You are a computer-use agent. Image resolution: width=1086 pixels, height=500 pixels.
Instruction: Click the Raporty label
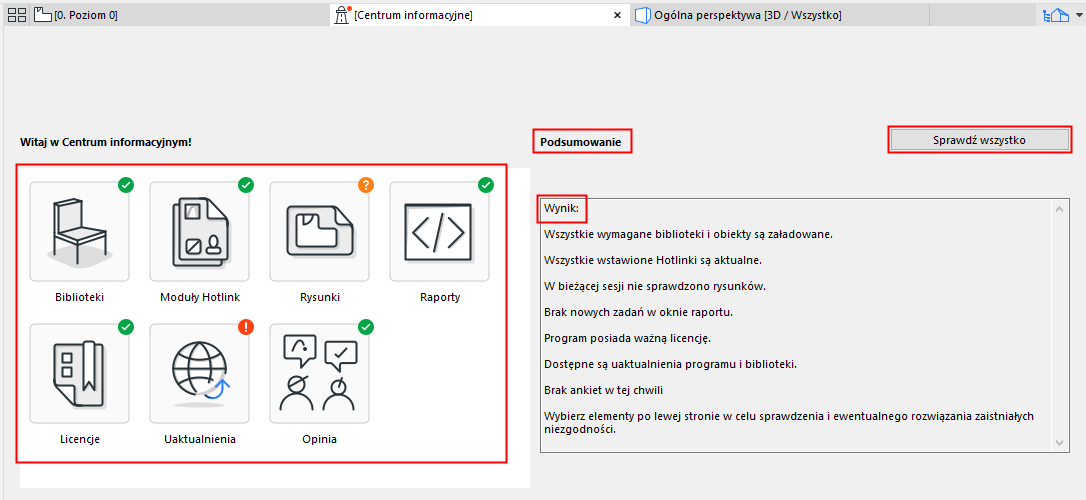[440, 297]
